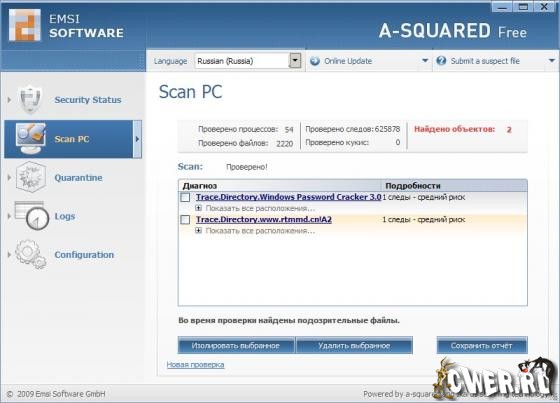Expand locations under Windows Password Cracker entry
Viewport: 560px width, 403px height.
pos(199,208)
